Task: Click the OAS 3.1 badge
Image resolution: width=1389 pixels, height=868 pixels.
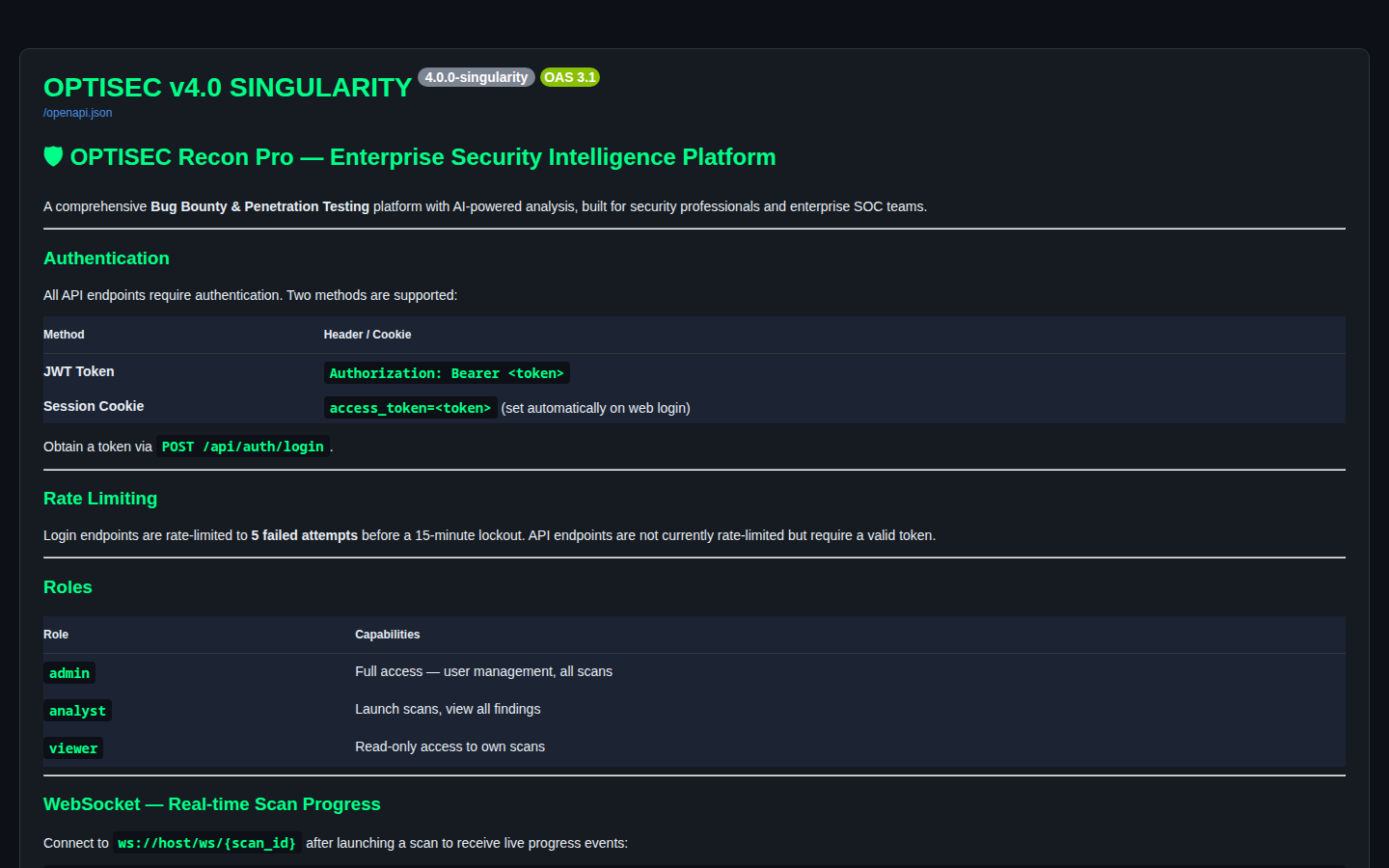Action: click(x=570, y=77)
